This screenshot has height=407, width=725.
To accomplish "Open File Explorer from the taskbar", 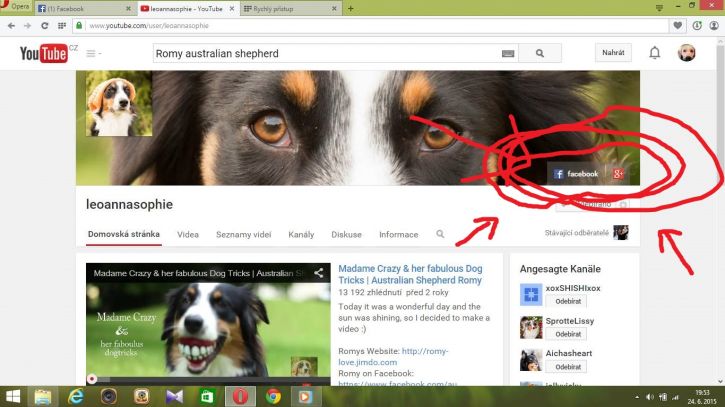I will coord(43,397).
